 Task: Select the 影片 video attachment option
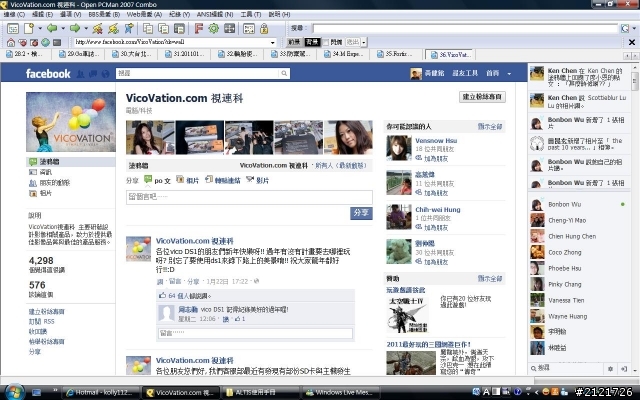[x=258, y=180]
